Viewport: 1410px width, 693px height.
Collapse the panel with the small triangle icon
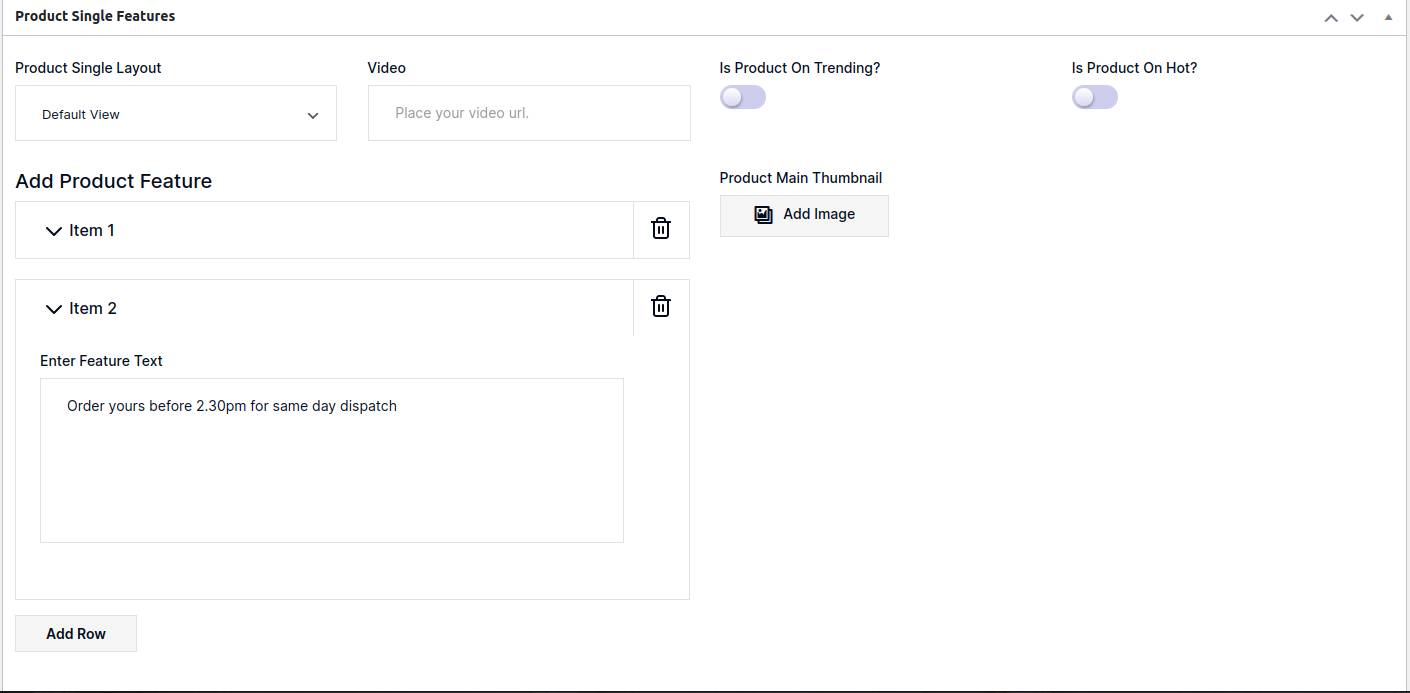(x=1388, y=17)
